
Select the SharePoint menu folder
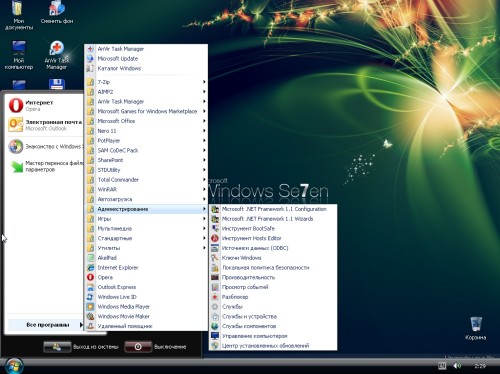pos(146,160)
